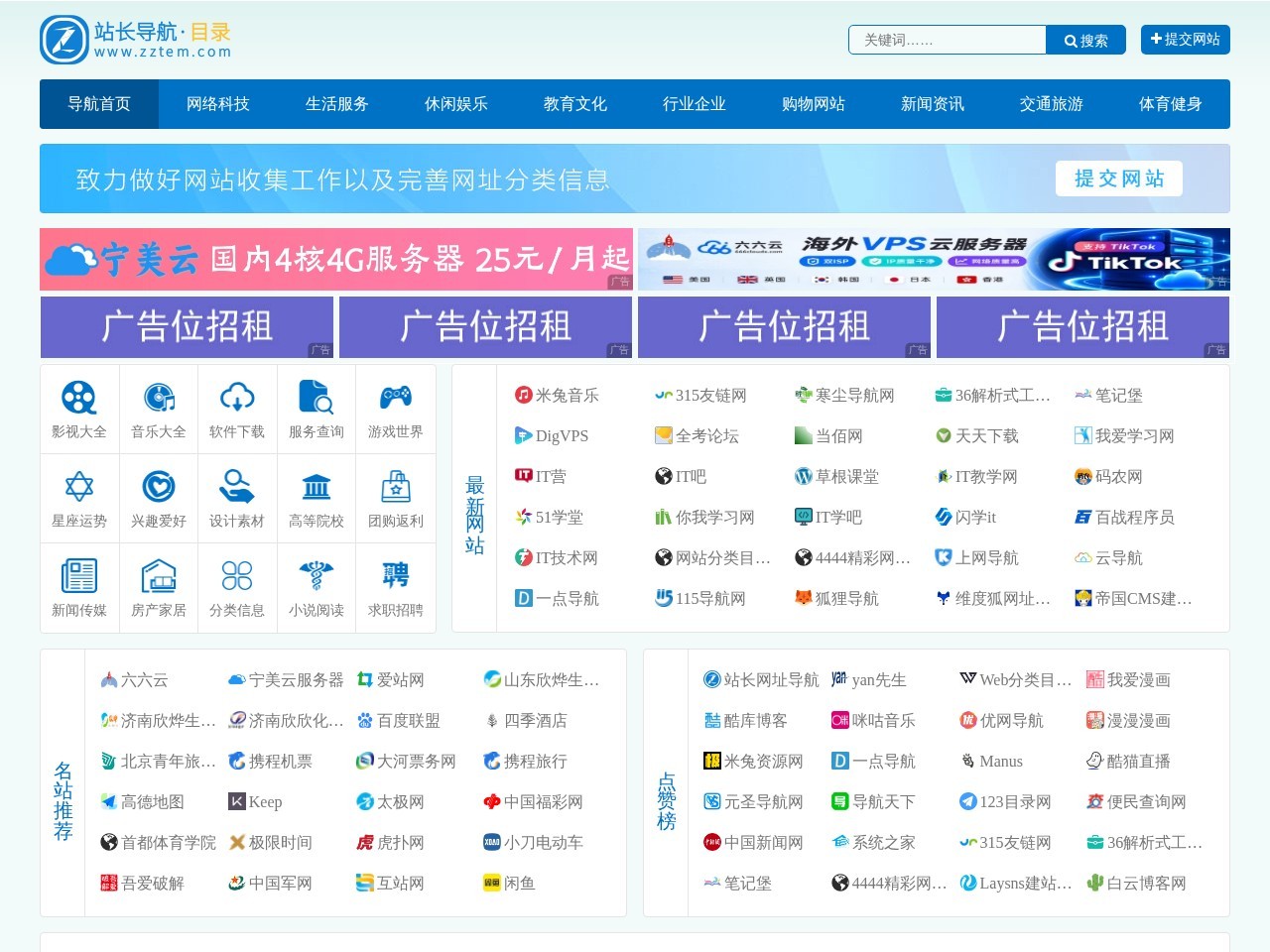Viewport: 1270px width, 952px height.
Task: Open the 白云博客网 link
Action: [1146, 883]
